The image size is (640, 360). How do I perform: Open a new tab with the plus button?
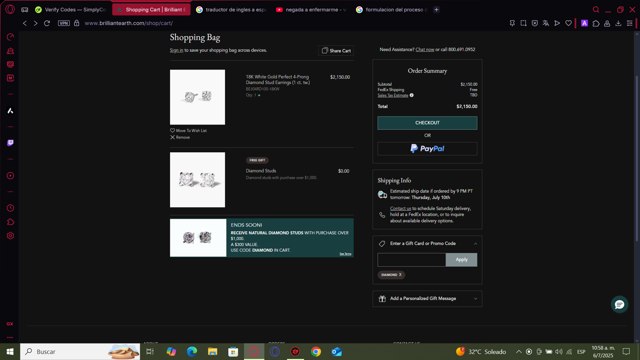click(436, 9)
